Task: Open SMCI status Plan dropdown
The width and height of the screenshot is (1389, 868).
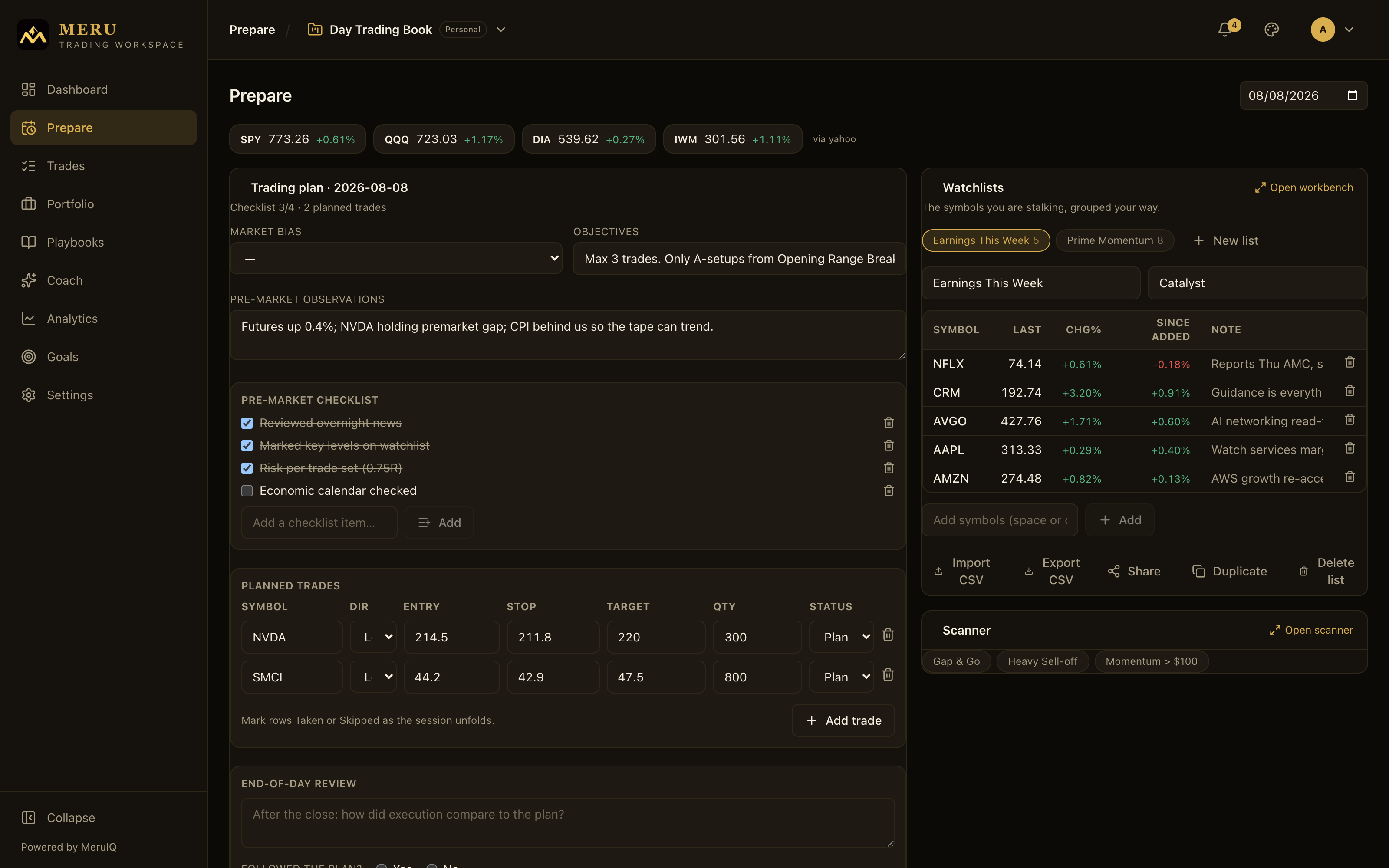Action: [842, 677]
